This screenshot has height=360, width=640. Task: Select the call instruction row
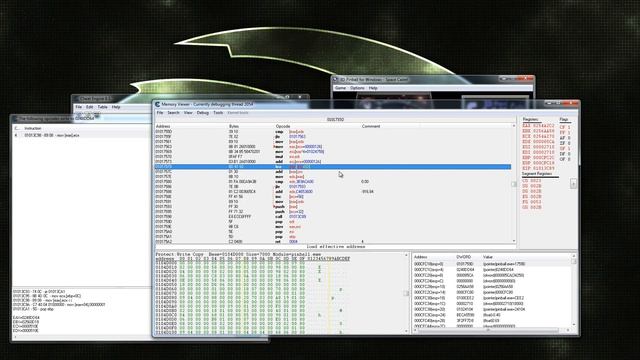333,216
